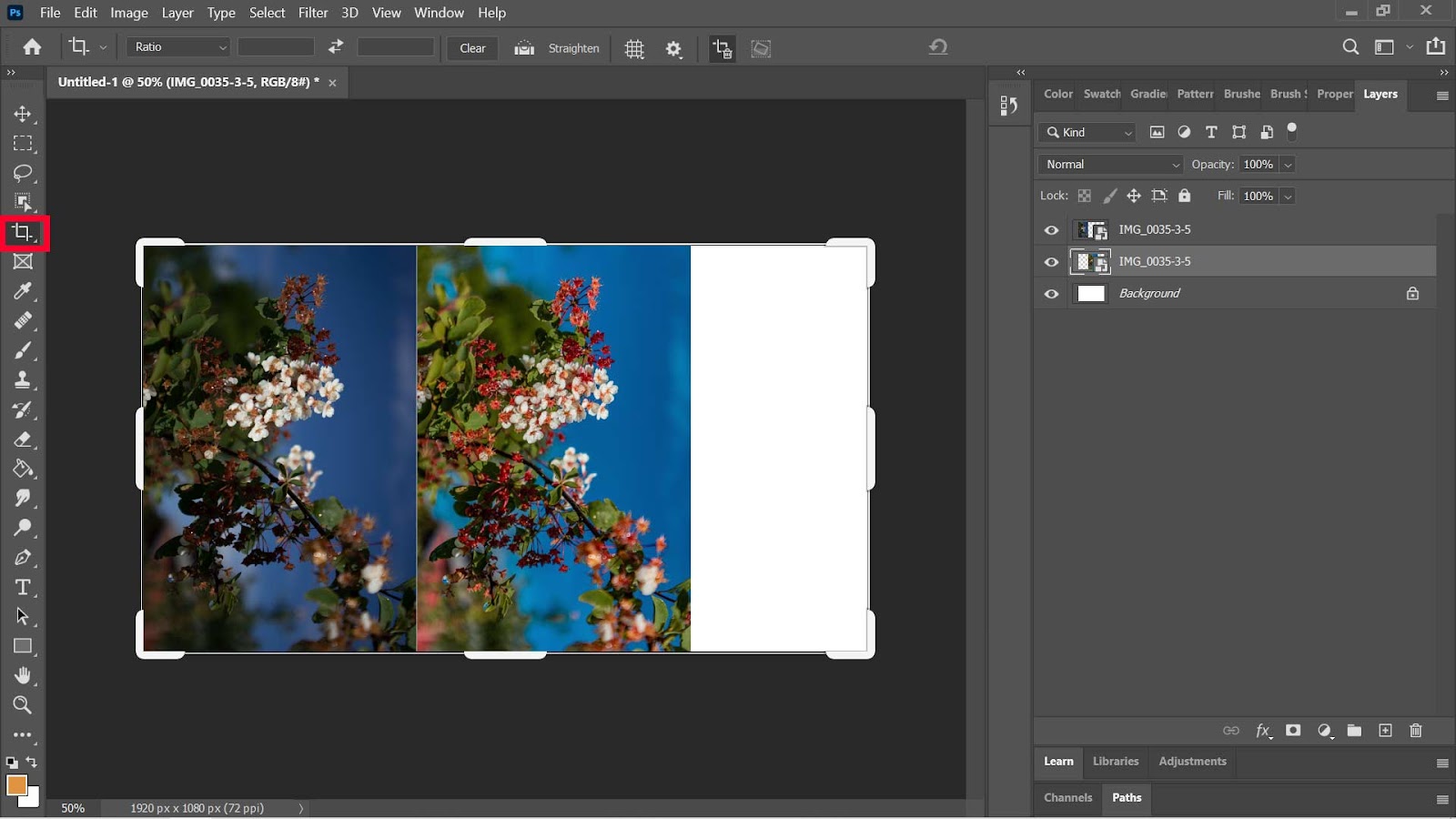Select the Lasso tool
This screenshot has height=819, width=1456.
(23, 173)
